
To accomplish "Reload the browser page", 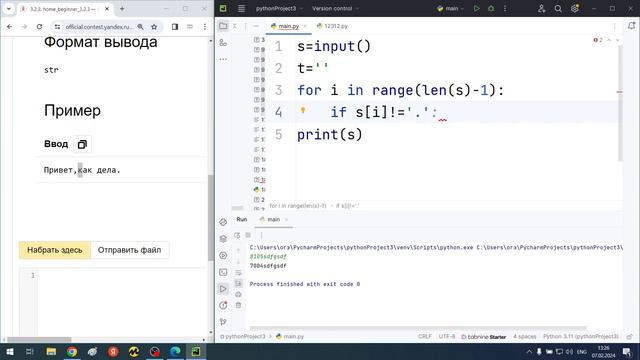I will coord(39,27).
